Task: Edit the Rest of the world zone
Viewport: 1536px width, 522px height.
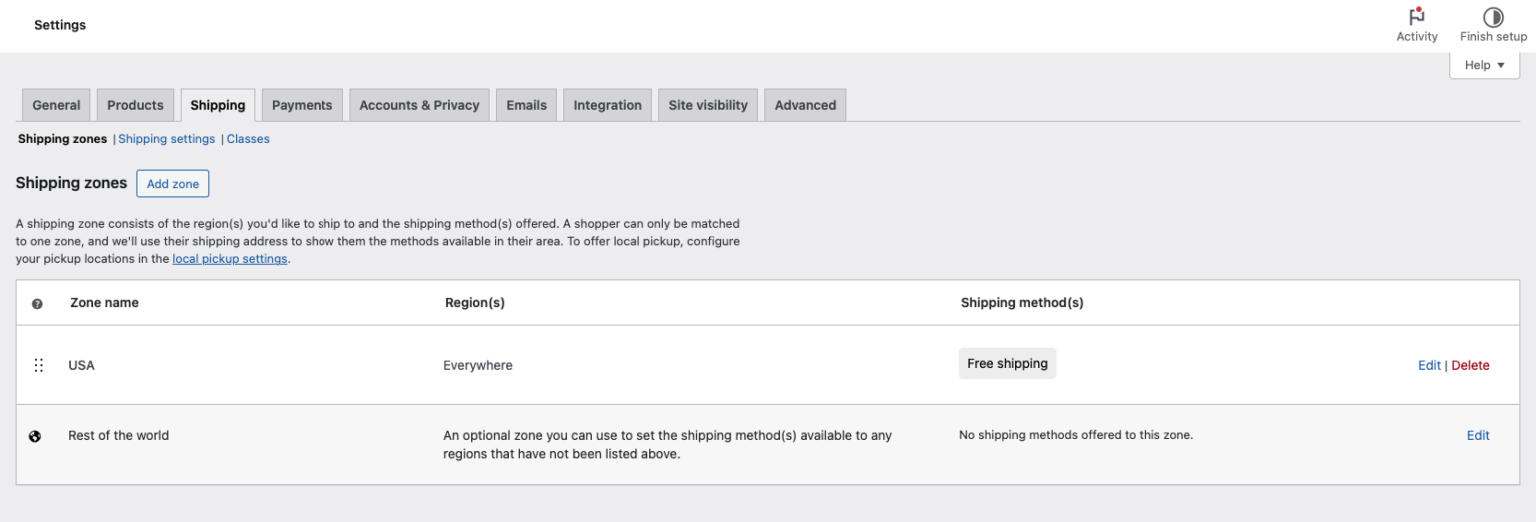Action: pos(1478,435)
